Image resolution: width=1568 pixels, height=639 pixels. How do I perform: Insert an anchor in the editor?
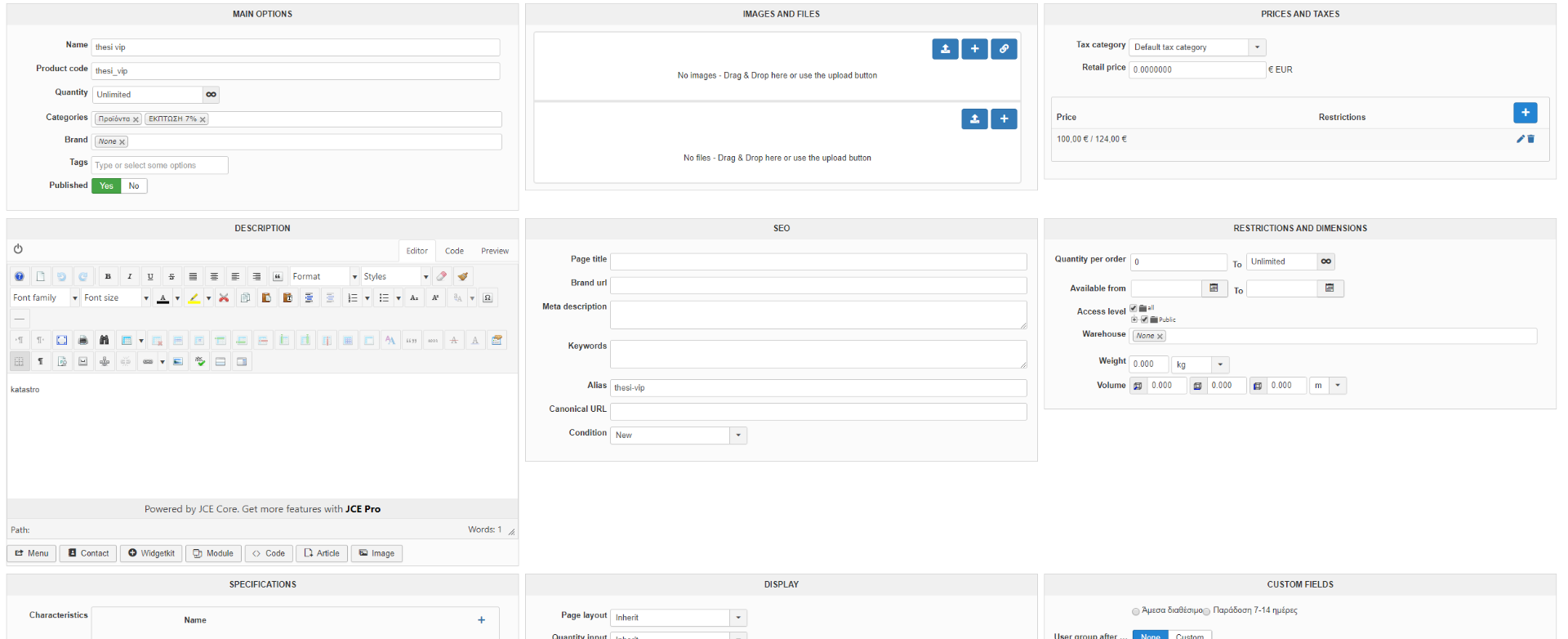tap(104, 361)
